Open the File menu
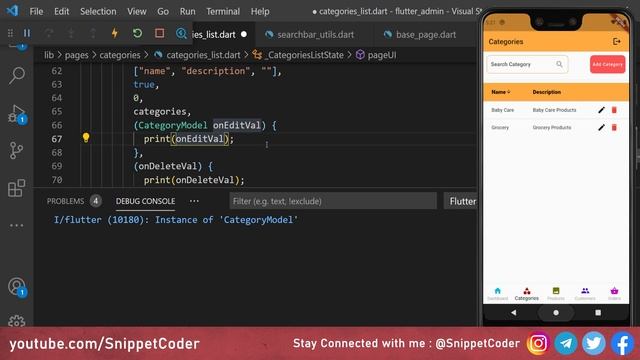The image size is (640, 360). [36, 11]
